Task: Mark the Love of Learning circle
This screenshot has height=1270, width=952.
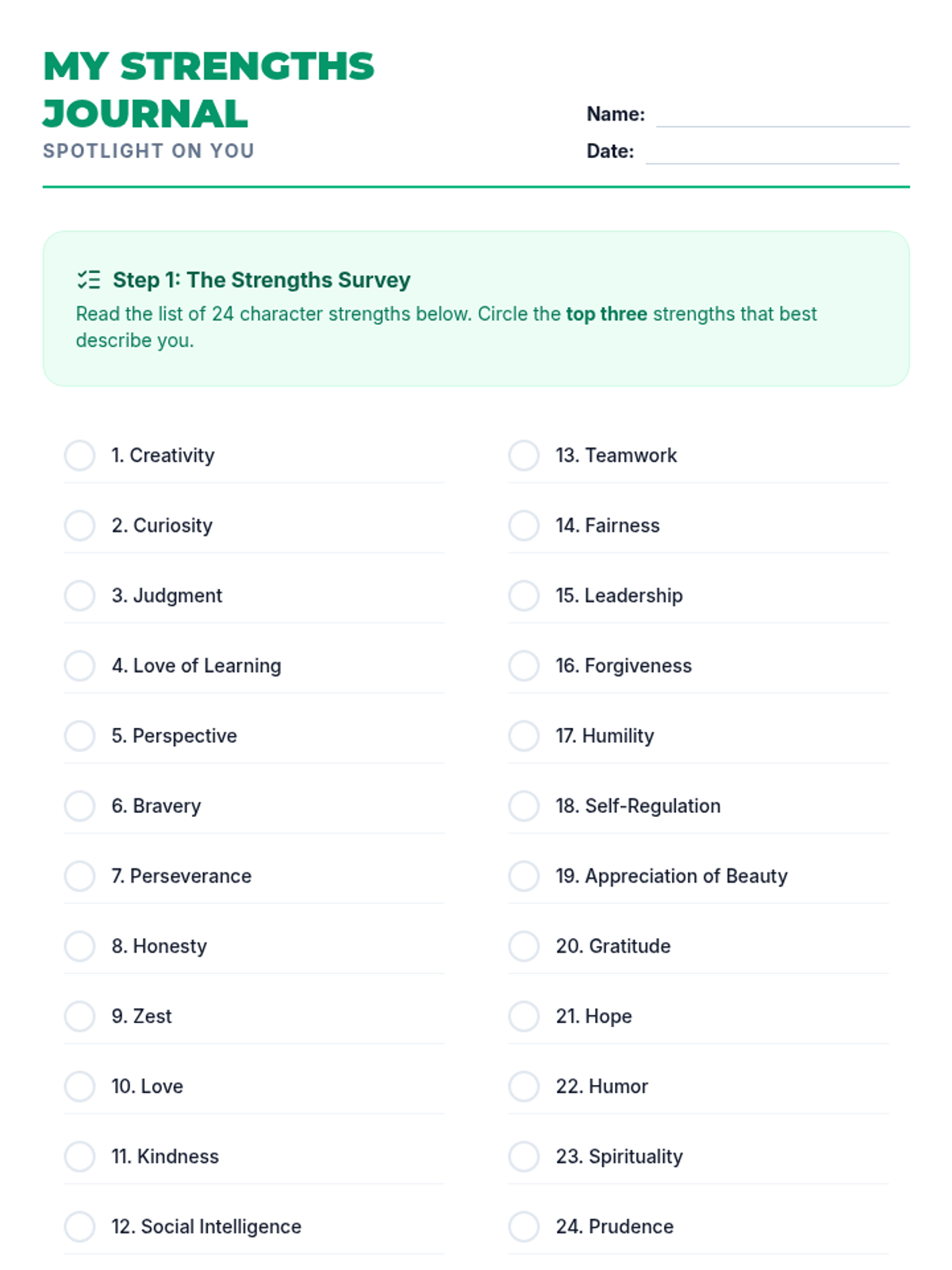Action: point(79,666)
